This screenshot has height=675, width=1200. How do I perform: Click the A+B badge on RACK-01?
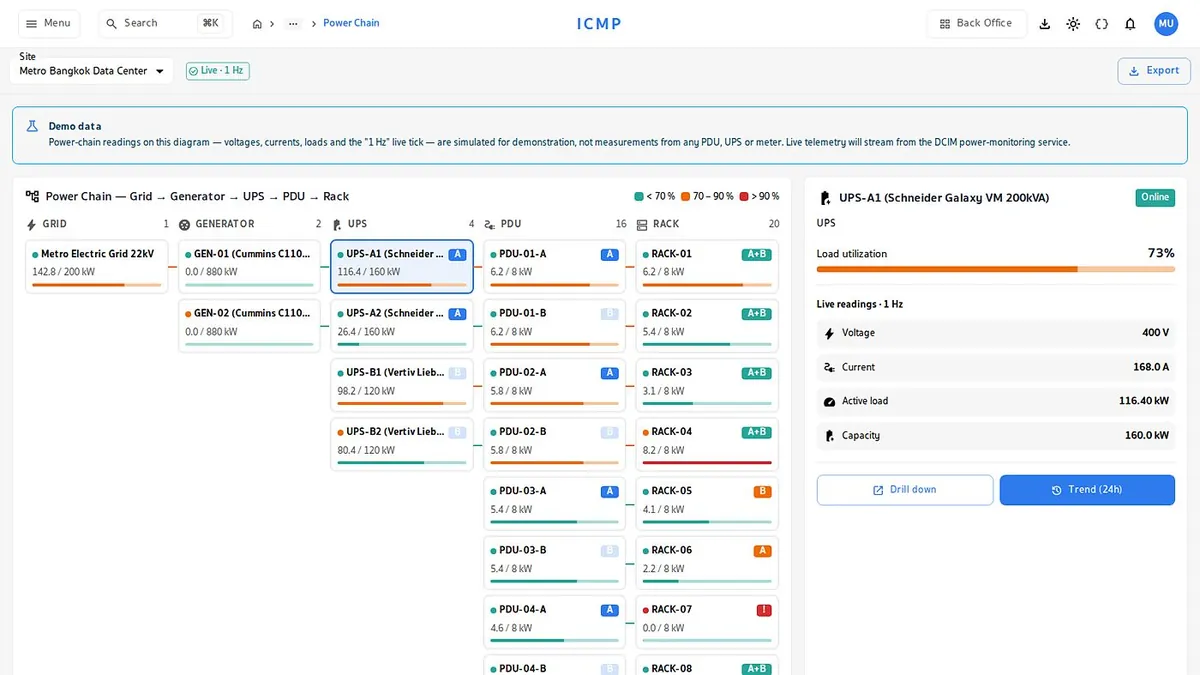(757, 254)
